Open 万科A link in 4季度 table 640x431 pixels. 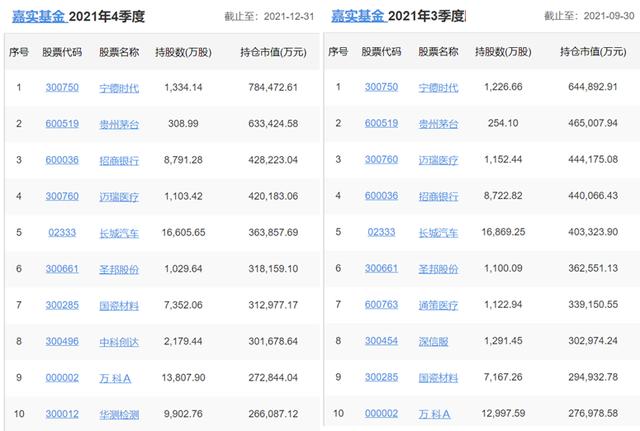point(115,379)
